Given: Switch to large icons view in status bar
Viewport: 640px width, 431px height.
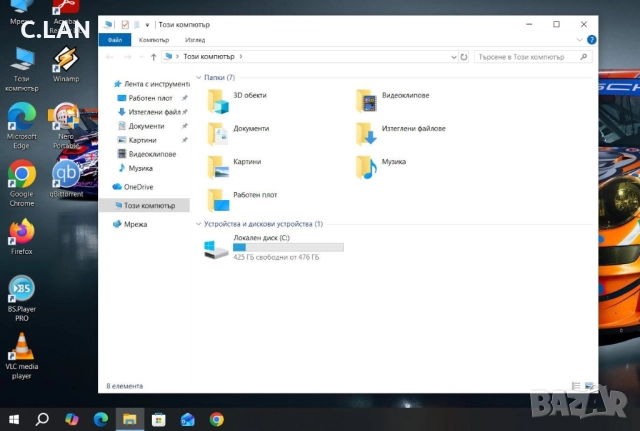Looking at the screenshot, I should (589, 385).
